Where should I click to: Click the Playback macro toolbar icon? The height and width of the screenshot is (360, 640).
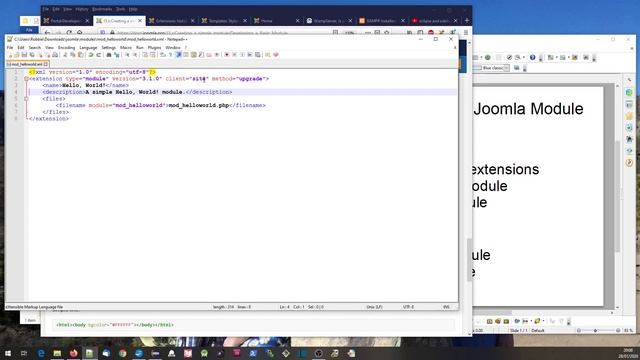click(x=242, y=55)
